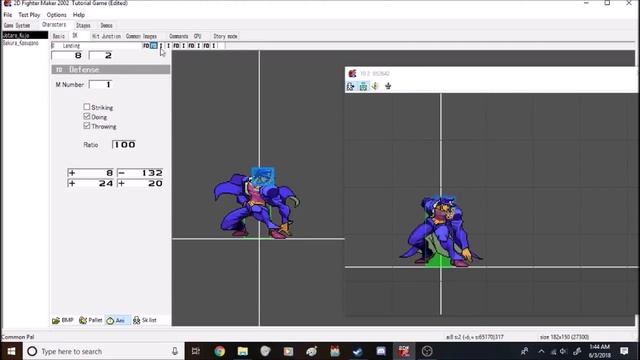Open the CPU sub-tab
Image resolution: width=640 pixels, height=360 pixels.
tap(198, 36)
